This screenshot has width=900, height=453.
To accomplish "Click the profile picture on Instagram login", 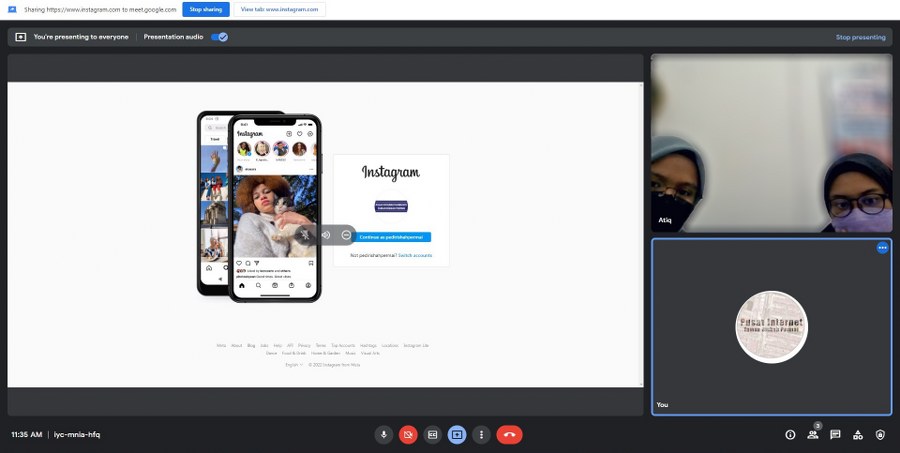I will (x=391, y=206).
